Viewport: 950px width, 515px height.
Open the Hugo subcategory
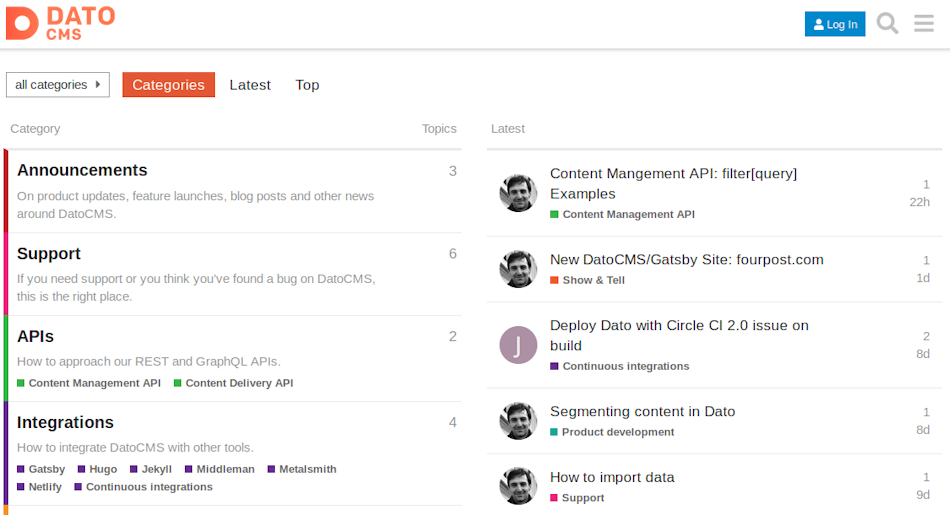coord(97,469)
